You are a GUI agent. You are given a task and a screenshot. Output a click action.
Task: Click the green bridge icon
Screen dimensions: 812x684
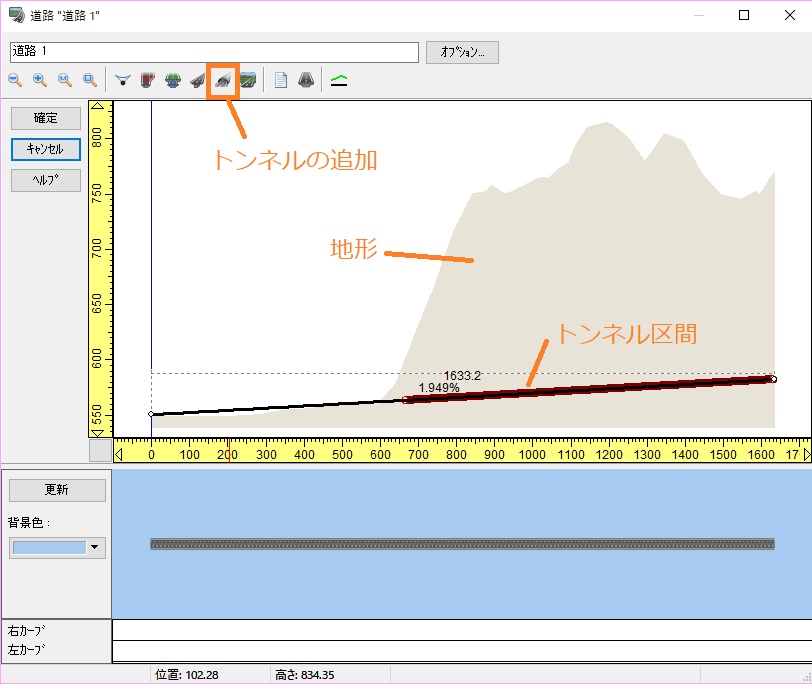click(x=173, y=80)
